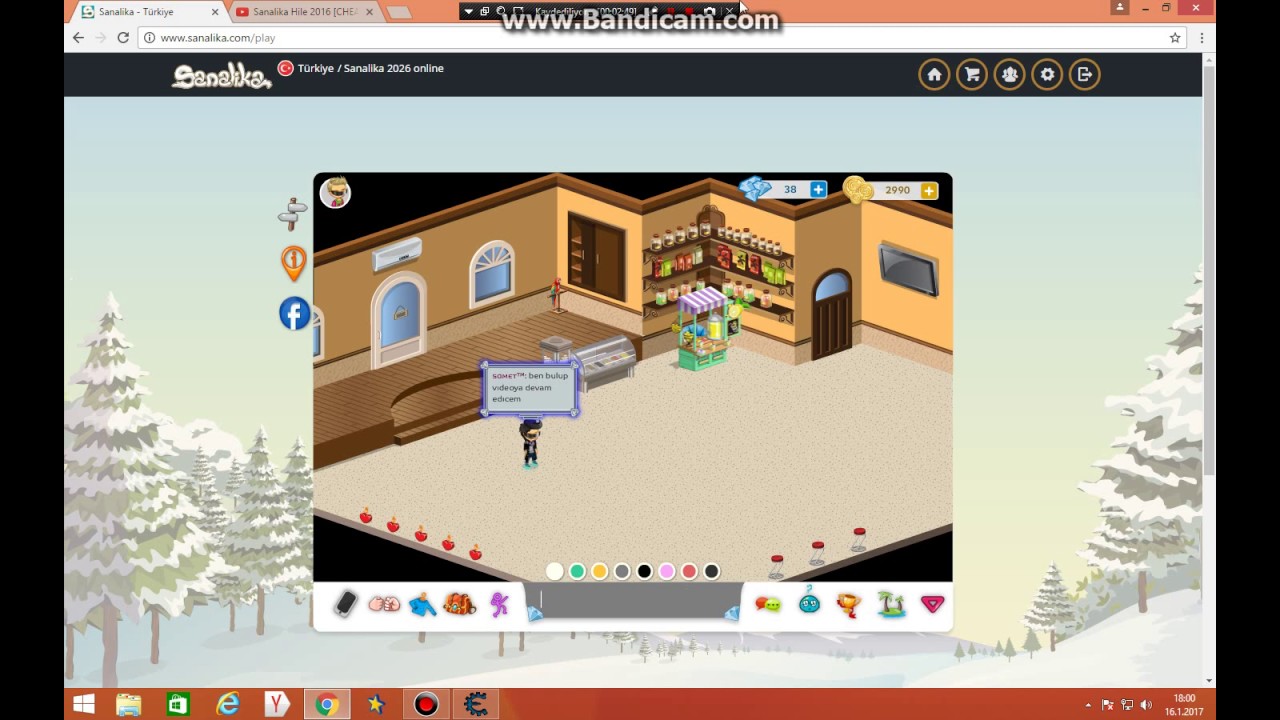Click the blue arched door on left wall
Viewport: 1280px width, 720px height.
click(399, 318)
